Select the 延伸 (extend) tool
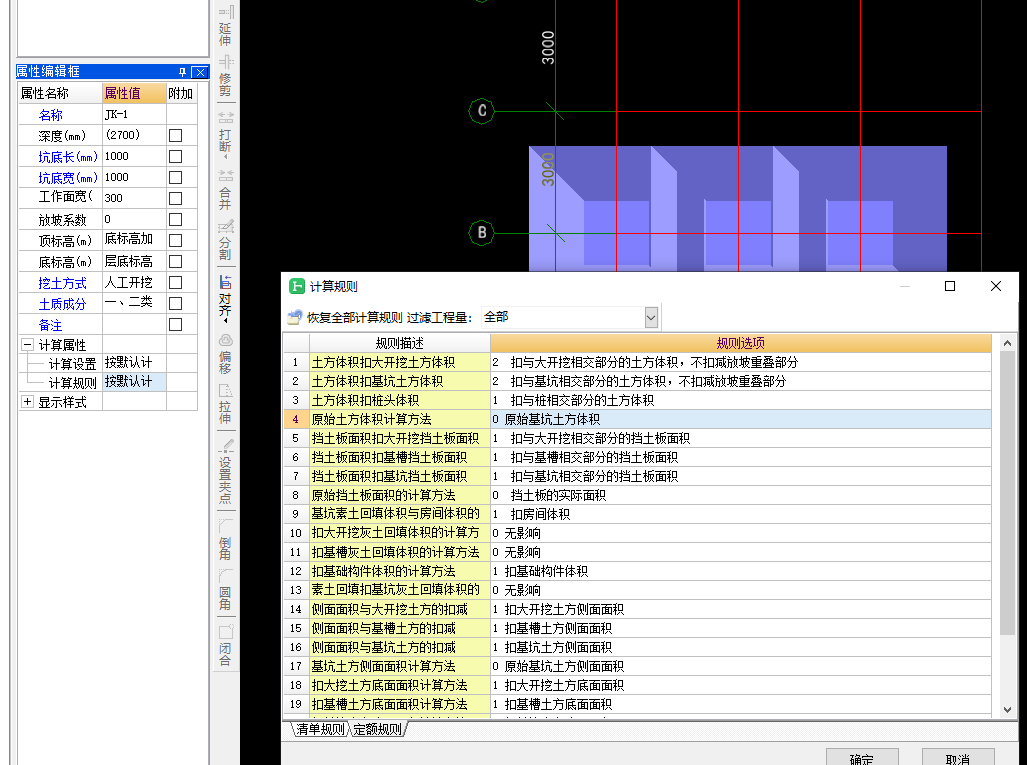This screenshot has height=765, width=1027. (x=225, y=25)
